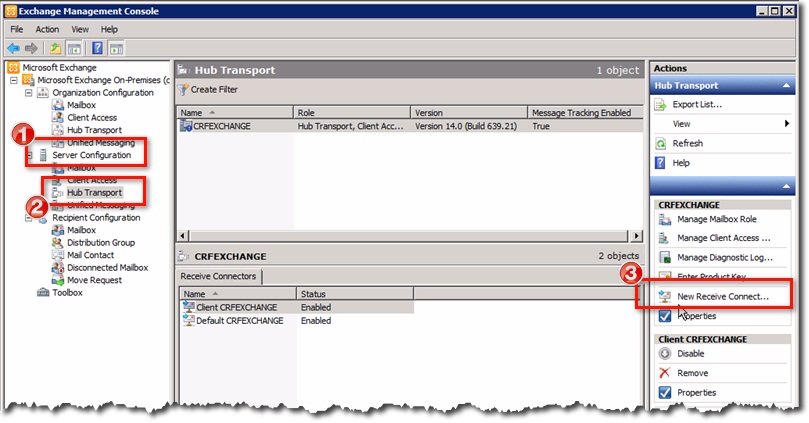Image resolution: width=809 pixels, height=423 pixels.
Task: Click Disable action for Client CRFEXCHANGE
Action: point(690,354)
